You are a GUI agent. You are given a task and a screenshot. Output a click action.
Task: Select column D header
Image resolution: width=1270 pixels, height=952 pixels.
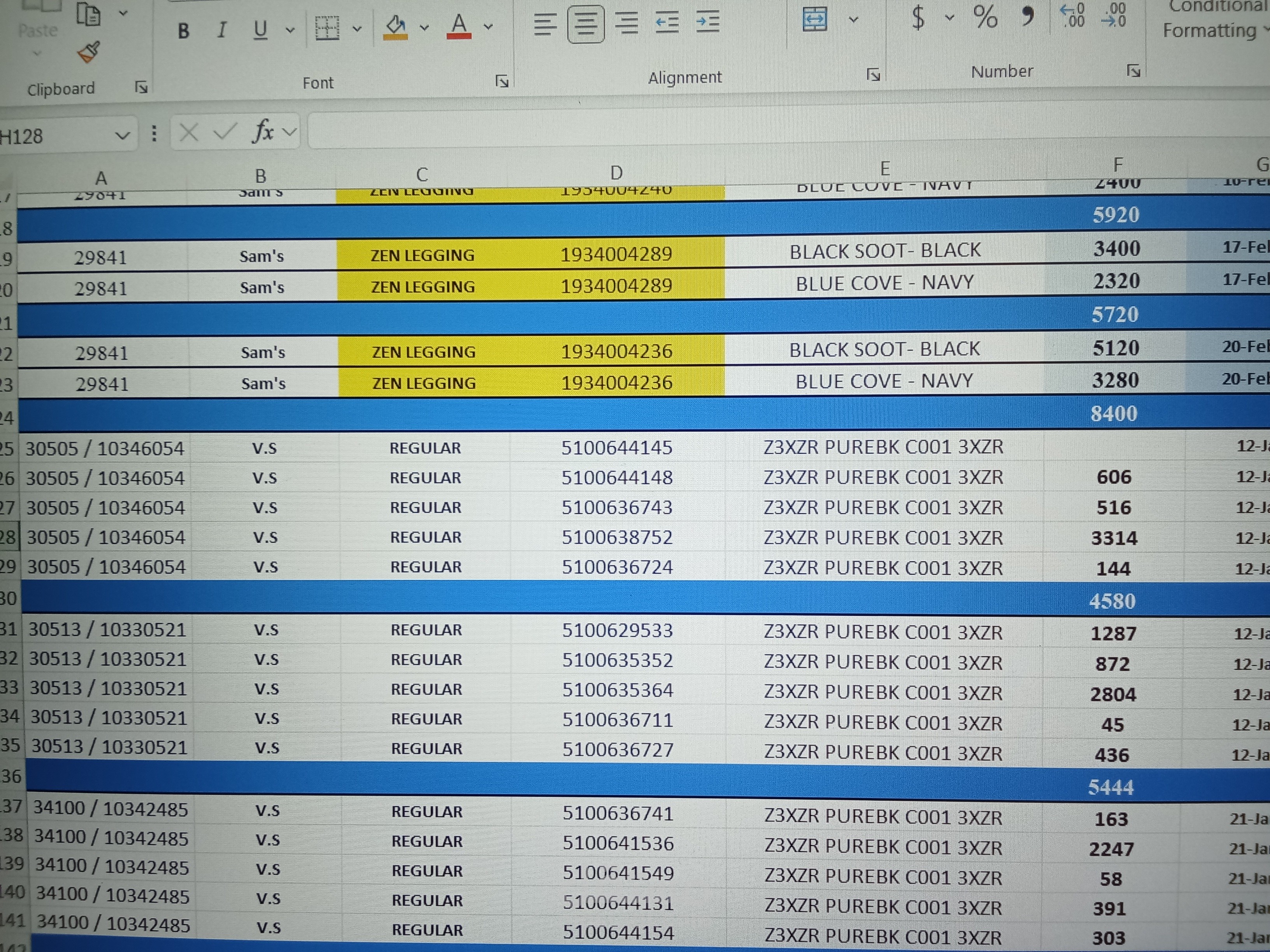pos(616,172)
